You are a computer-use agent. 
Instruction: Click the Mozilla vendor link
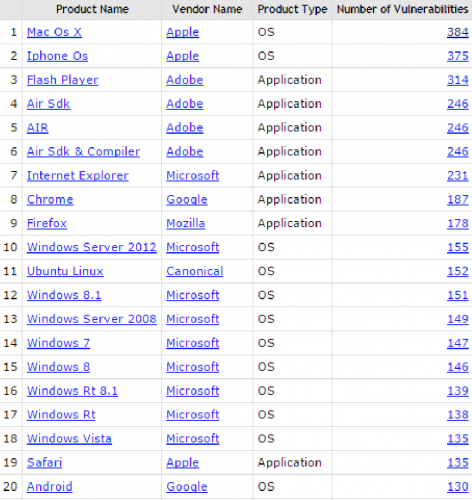pyautogui.click(x=186, y=223)
